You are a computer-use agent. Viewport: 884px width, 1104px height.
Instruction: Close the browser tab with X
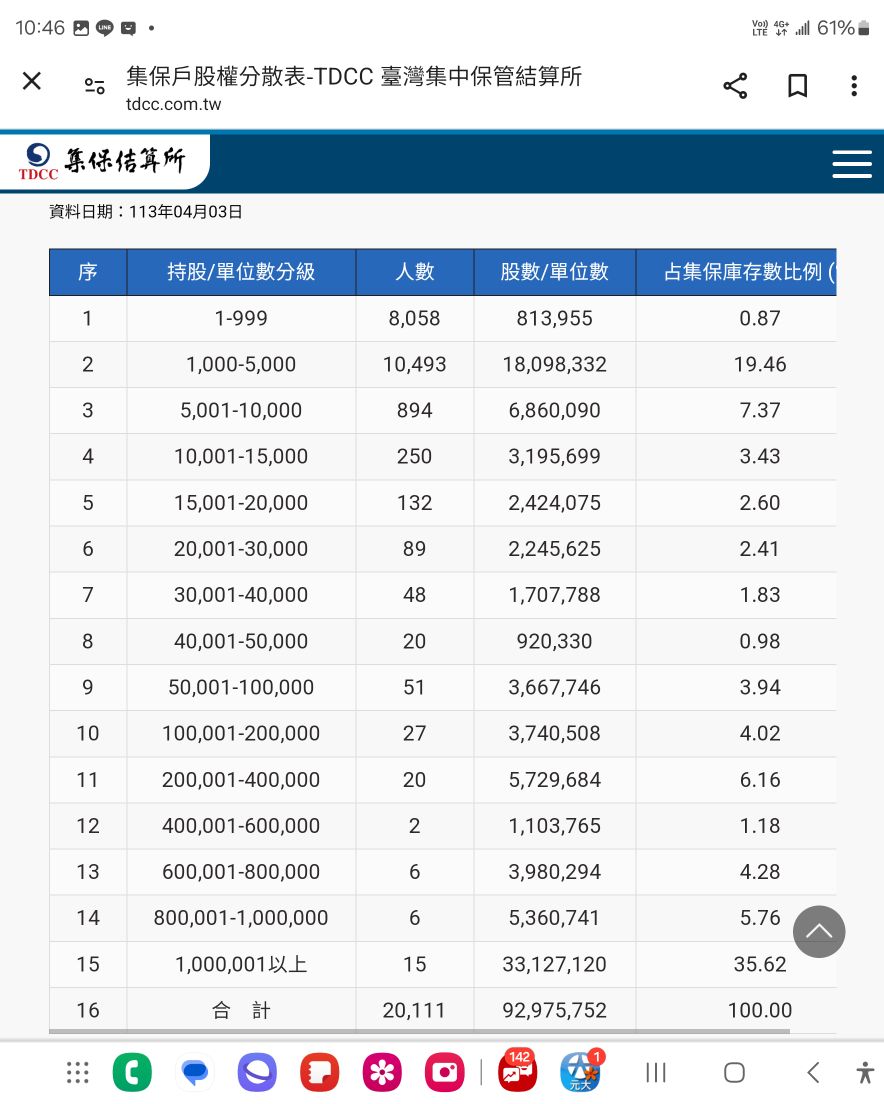coord(32,81)
